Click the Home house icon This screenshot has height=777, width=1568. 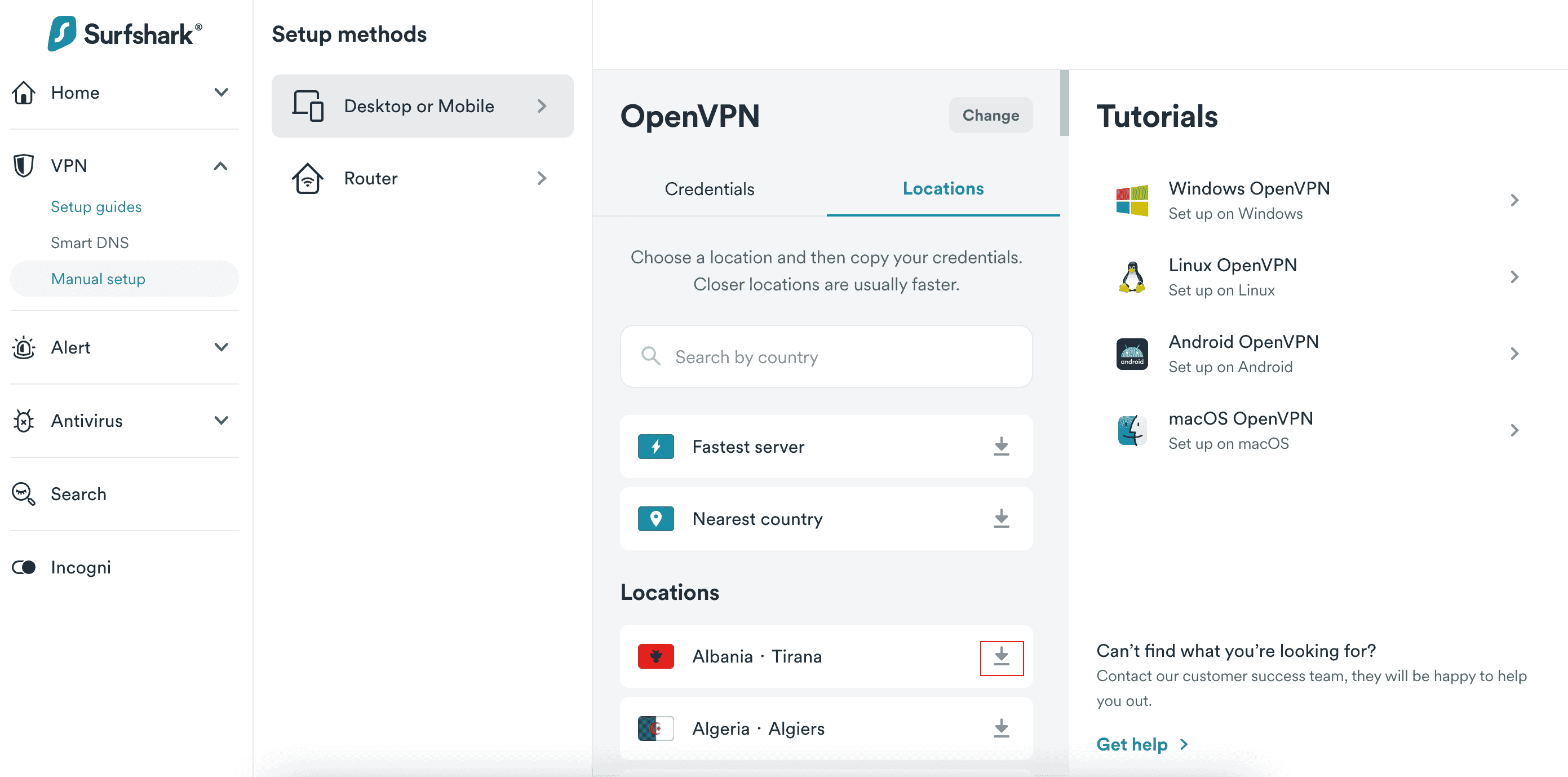(x=24, y=92)
